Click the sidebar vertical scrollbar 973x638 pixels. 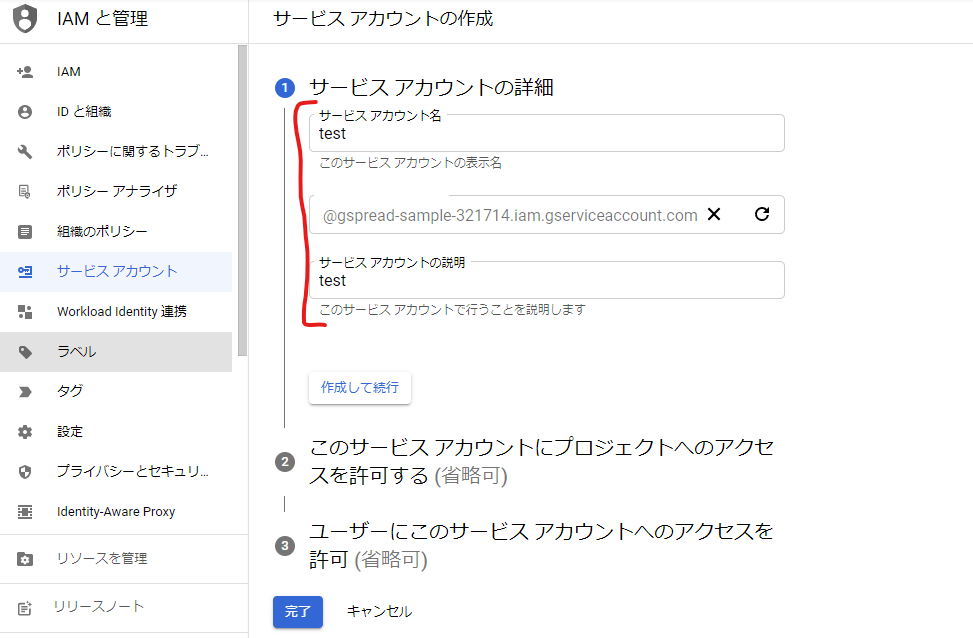coord(242,200)
